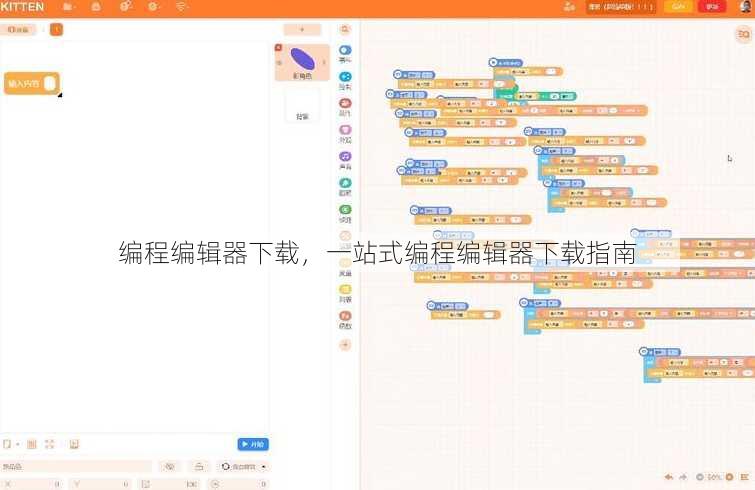This screenshot has width=755, height=490.
Task: Open the user avatar menu
Action: click(x=747, y=6)
